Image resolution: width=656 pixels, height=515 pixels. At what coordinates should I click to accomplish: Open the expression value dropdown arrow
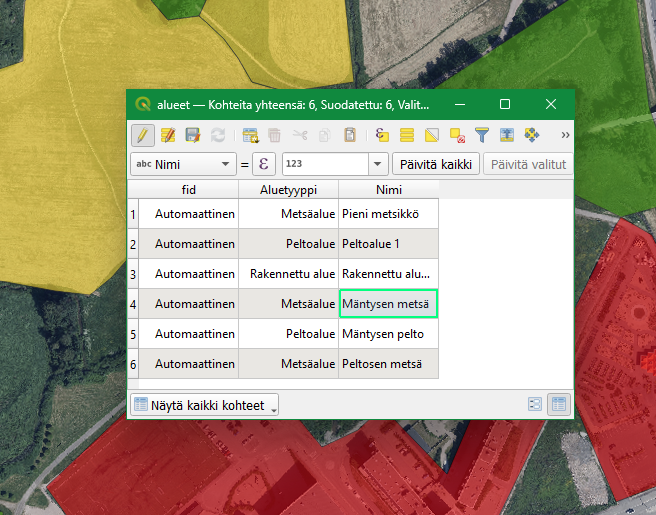[x=378, y=164]
